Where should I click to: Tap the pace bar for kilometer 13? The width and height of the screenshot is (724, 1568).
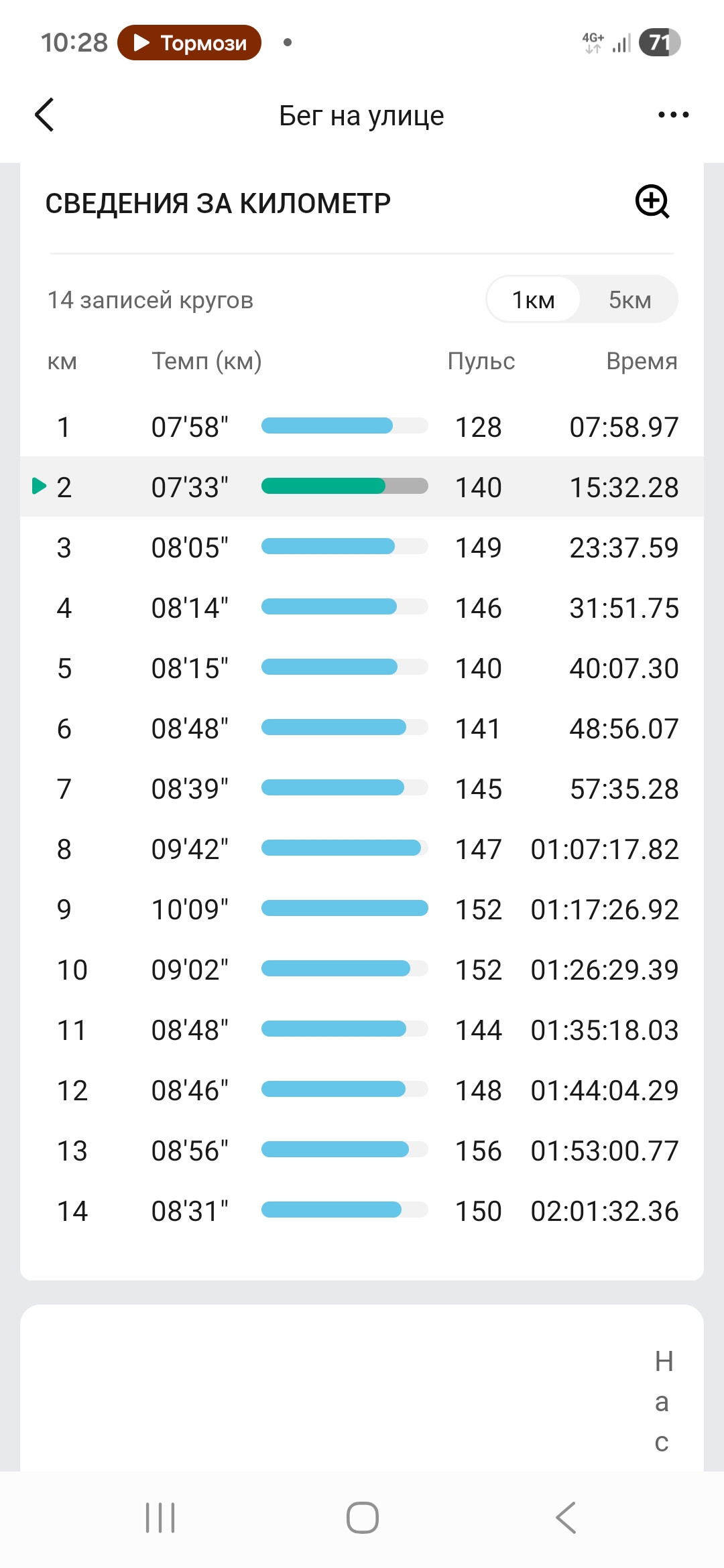345,1149
